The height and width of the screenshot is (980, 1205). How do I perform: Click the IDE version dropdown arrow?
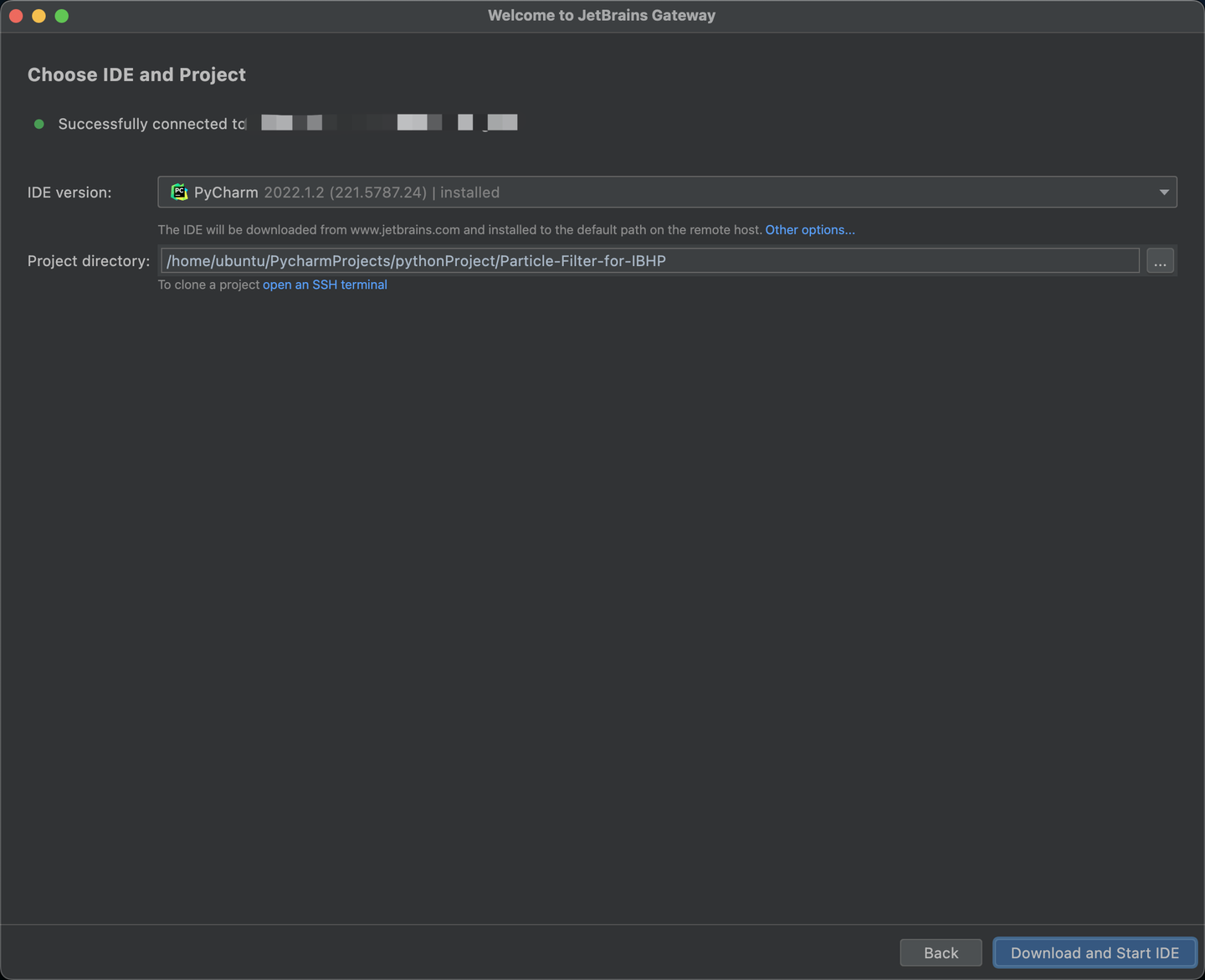click(x=1164, y=192)
